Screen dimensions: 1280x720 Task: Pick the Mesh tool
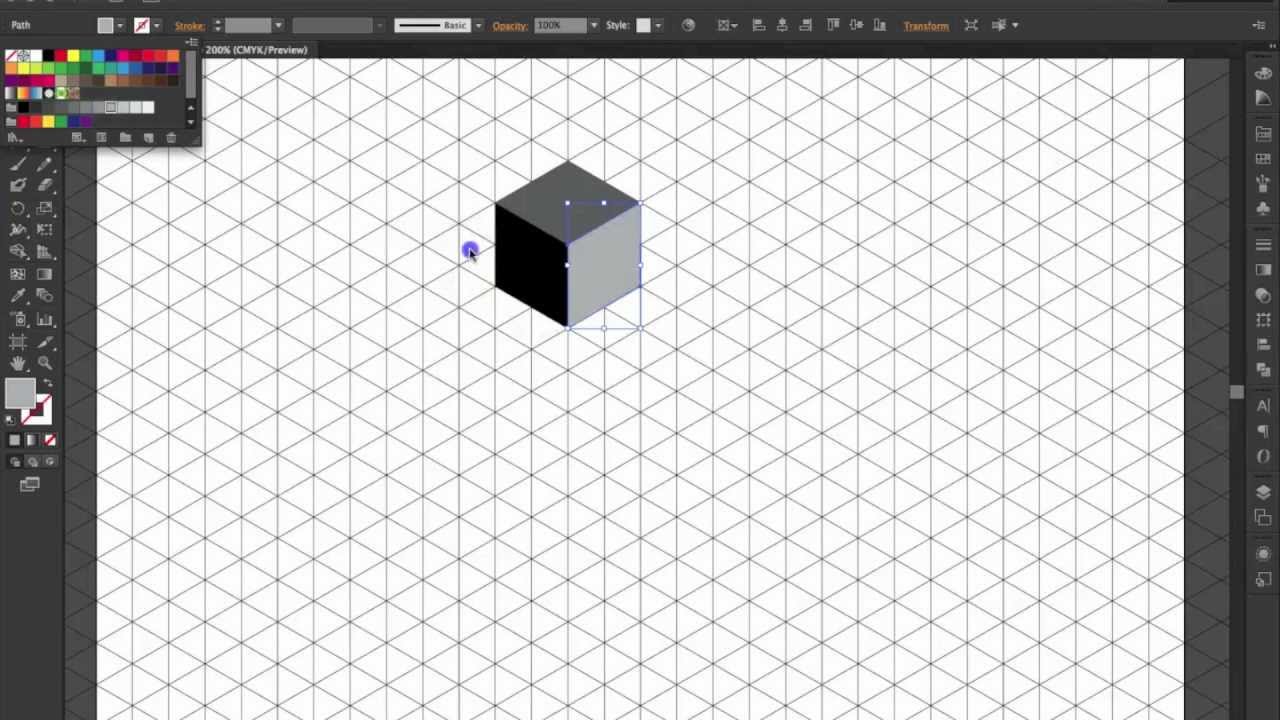[x=18, y=274]
